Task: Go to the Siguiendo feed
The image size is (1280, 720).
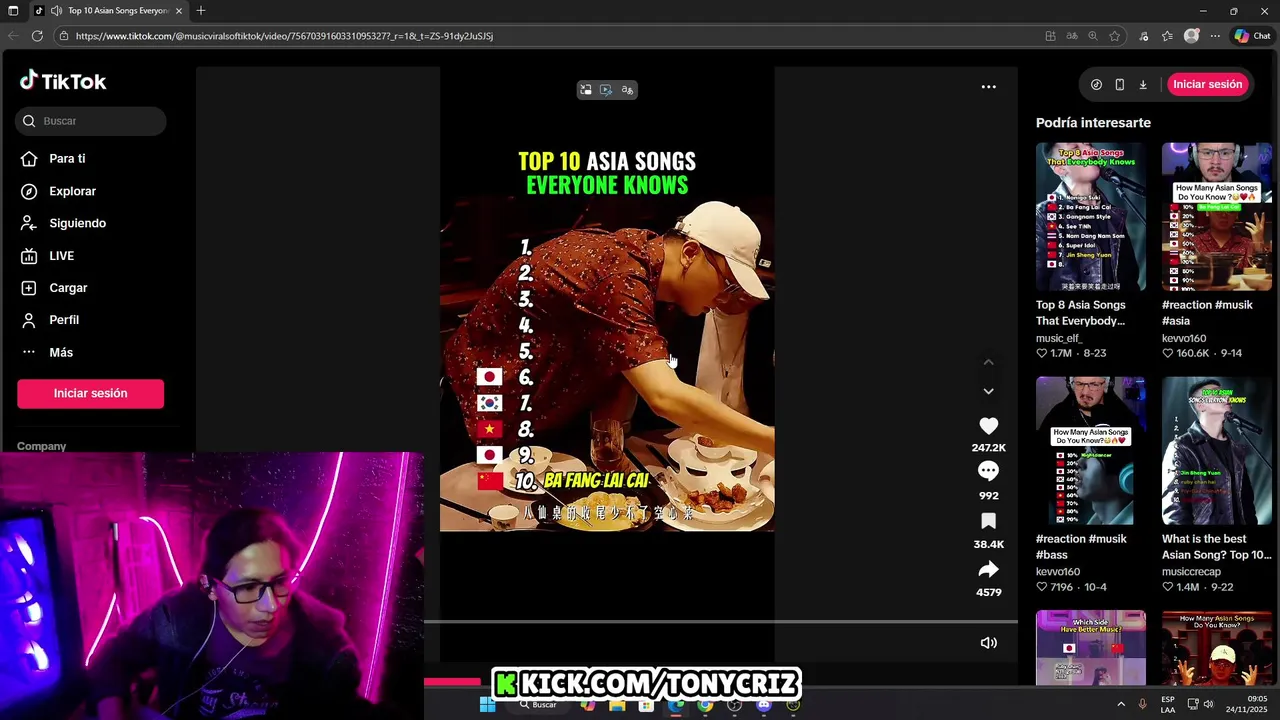Action: point(77,223)
